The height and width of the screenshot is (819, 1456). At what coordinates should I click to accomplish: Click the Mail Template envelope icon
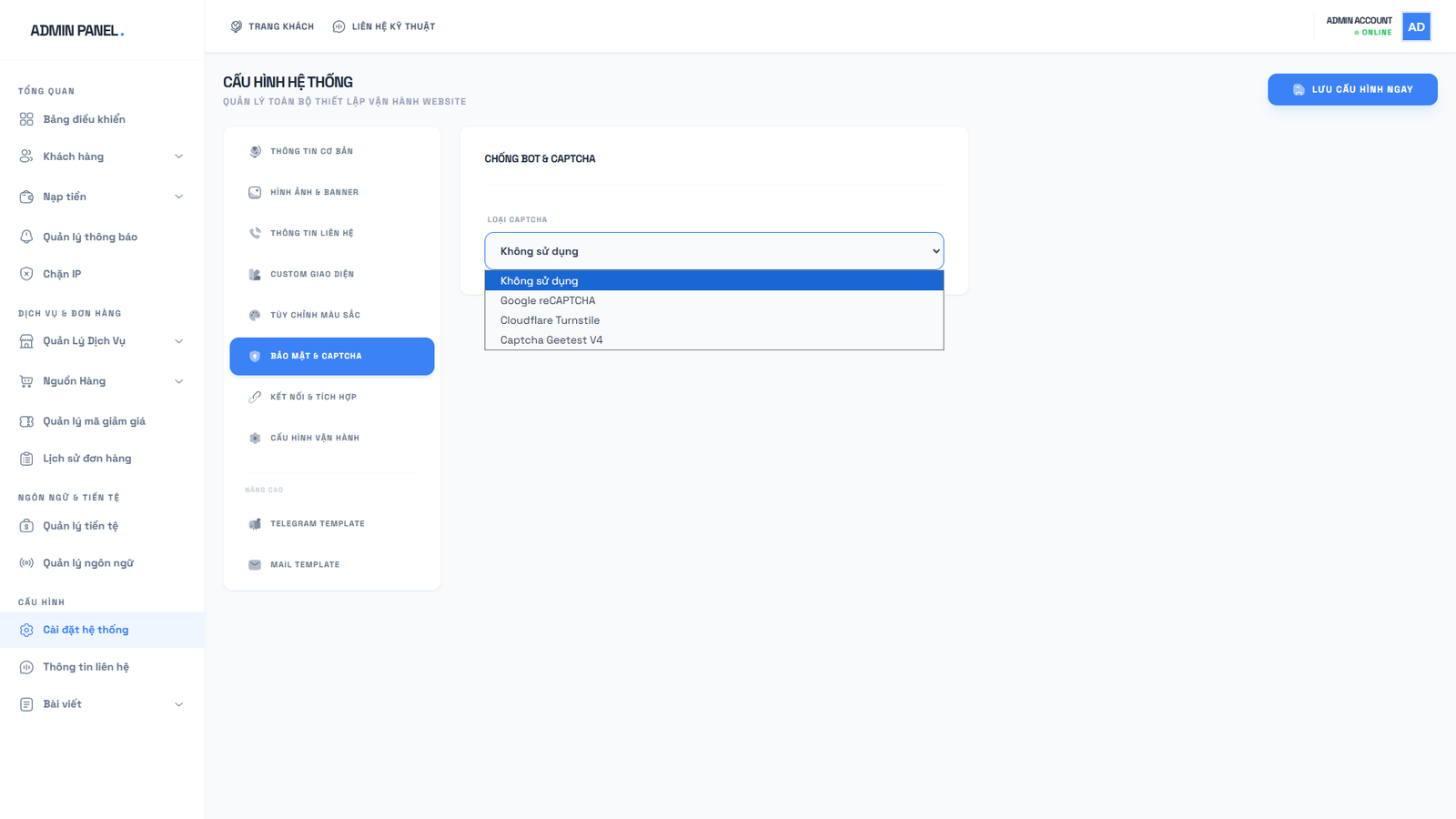pos(255,565)
